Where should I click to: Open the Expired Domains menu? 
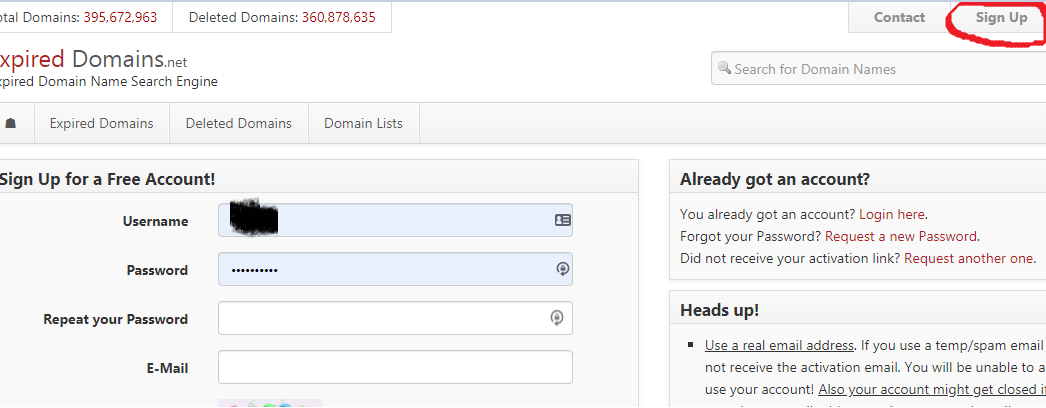(101, 123)
